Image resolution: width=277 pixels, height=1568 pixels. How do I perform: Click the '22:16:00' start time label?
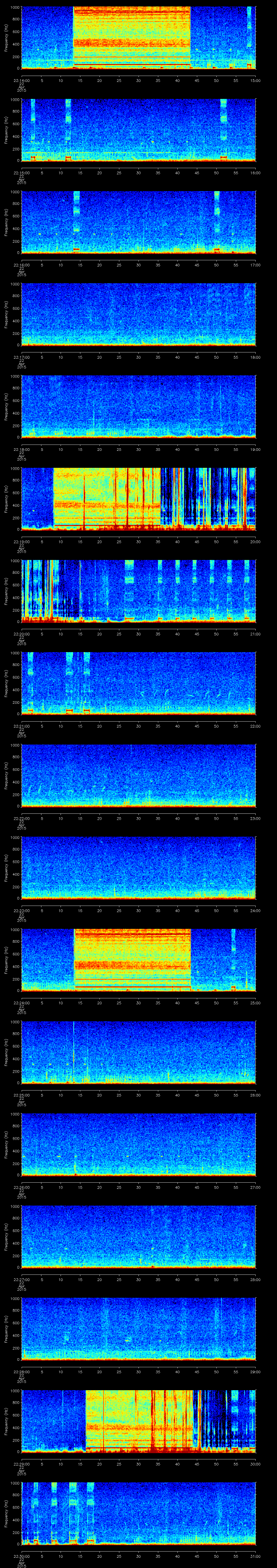click(21, 264)
